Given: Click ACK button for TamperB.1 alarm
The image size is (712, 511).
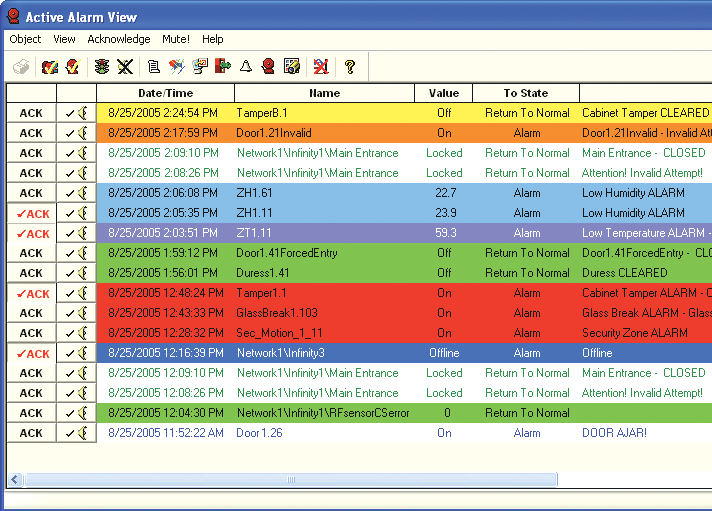Looking at the screenshot, I should pos(31,113).
